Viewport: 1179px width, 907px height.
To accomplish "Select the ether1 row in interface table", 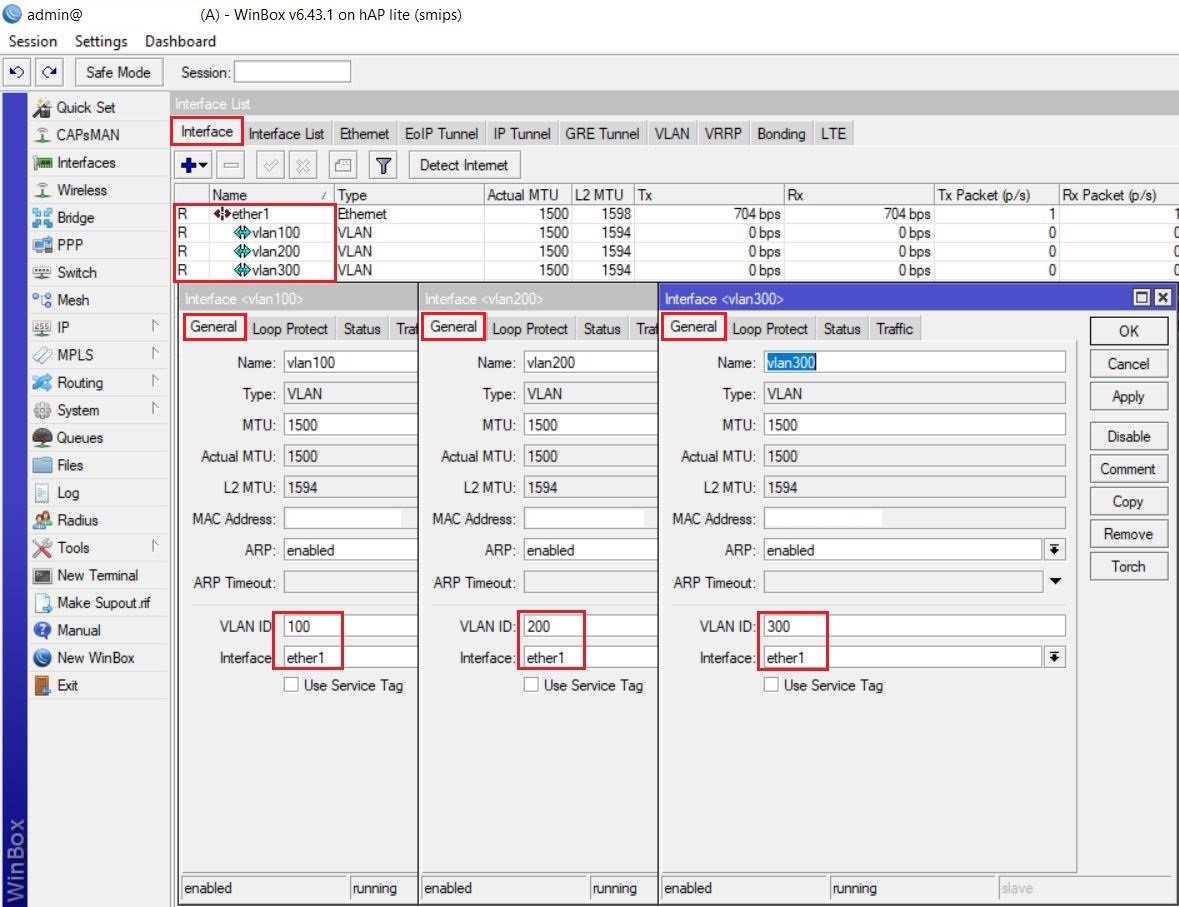I will 677,214.
